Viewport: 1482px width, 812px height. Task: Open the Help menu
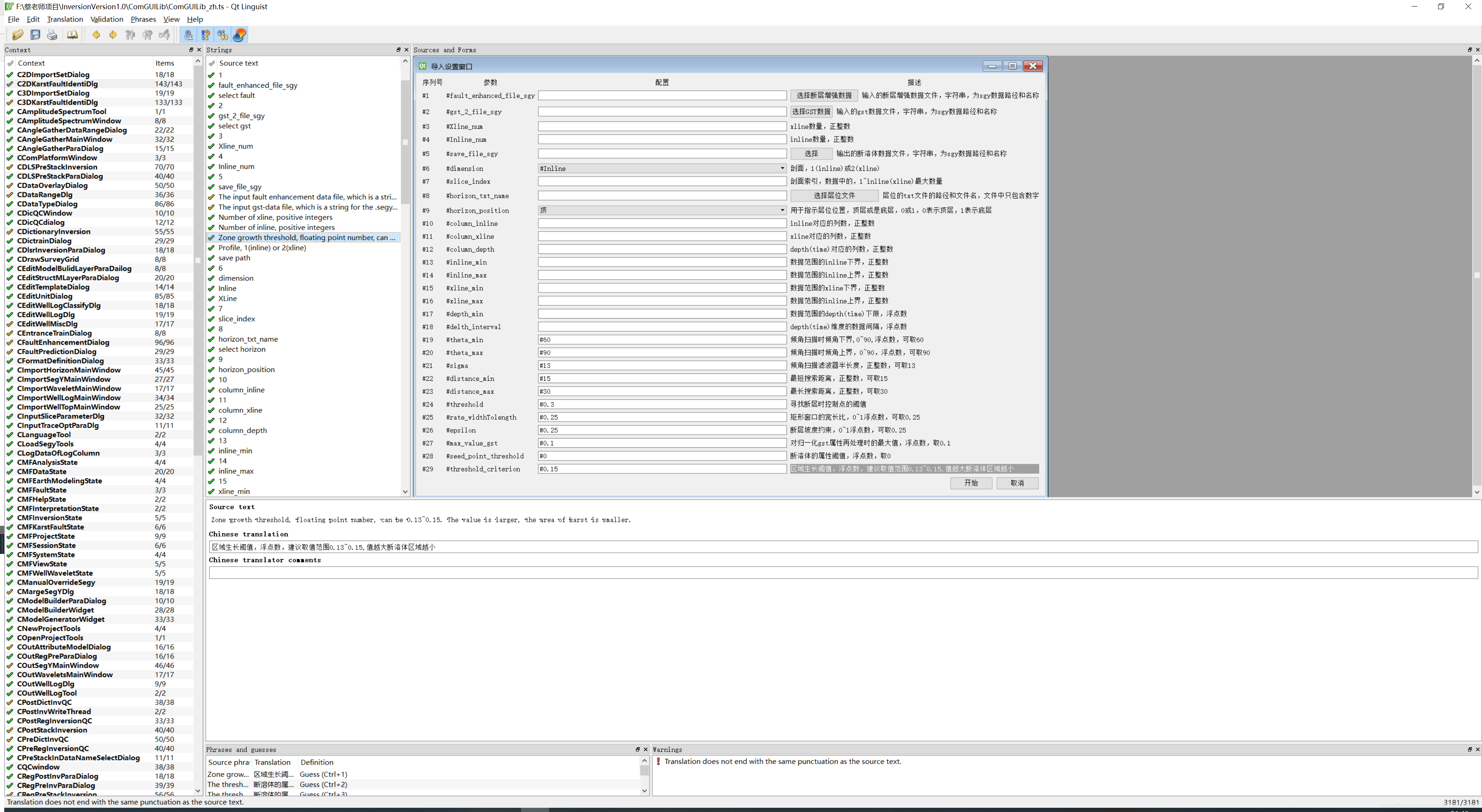(195, 19)
